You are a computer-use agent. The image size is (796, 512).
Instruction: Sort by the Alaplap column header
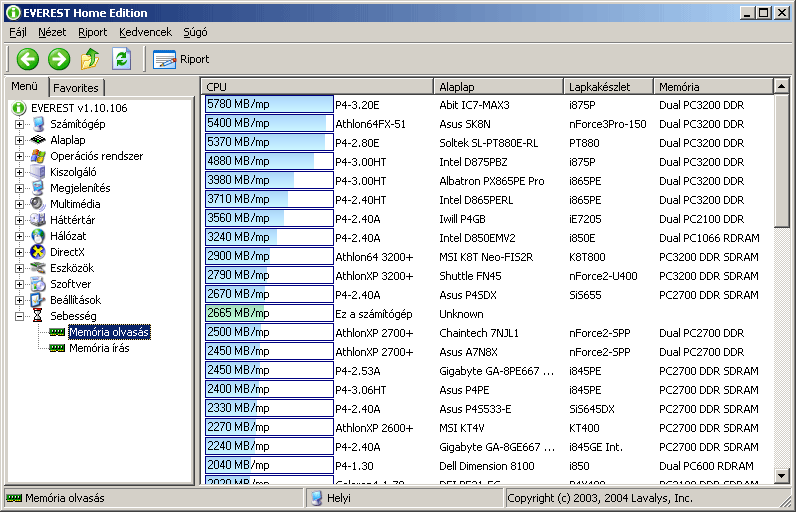tap(498, 87)
